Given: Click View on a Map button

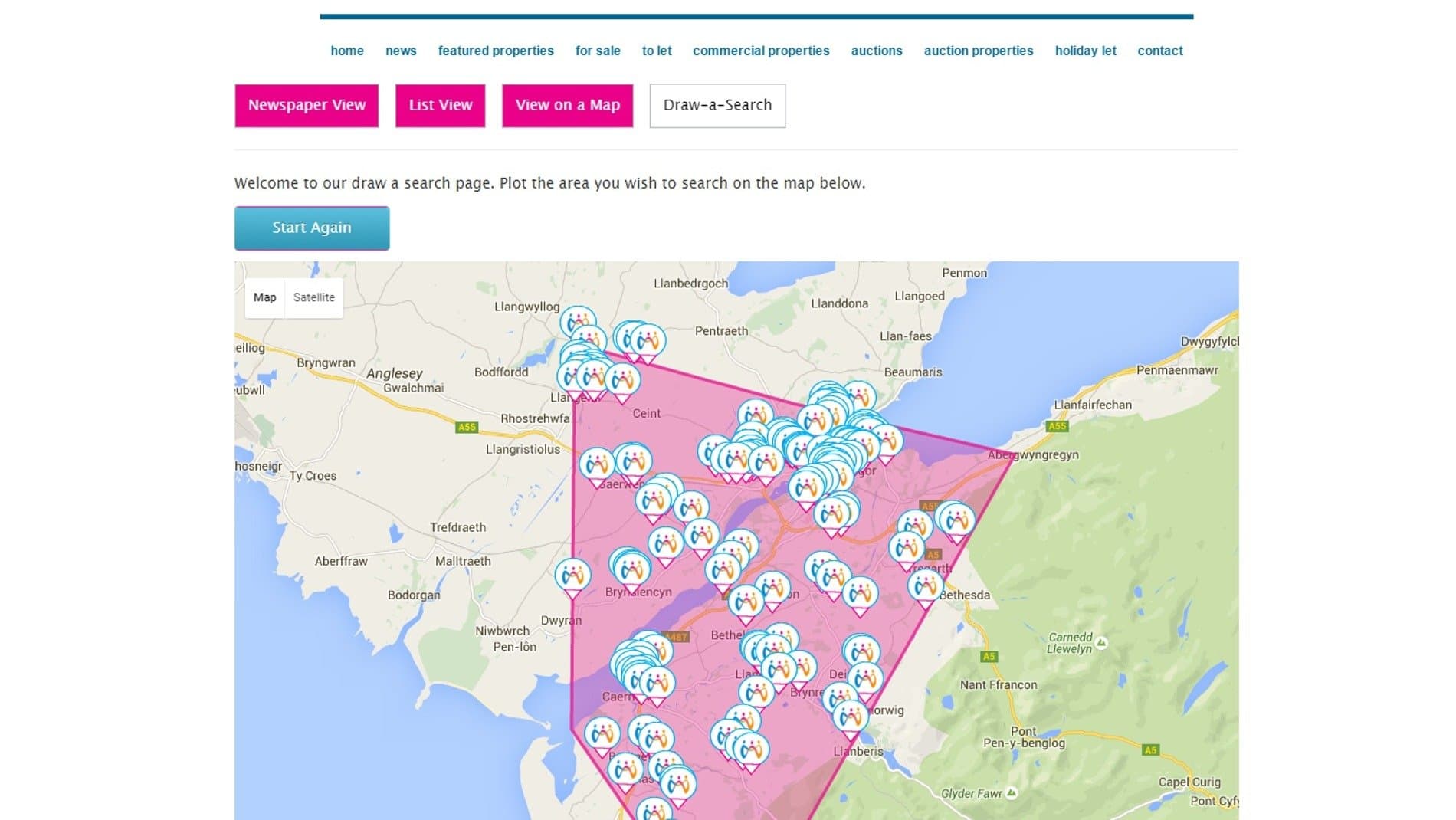Looking at the screenshot, I should tap(567, 105).
